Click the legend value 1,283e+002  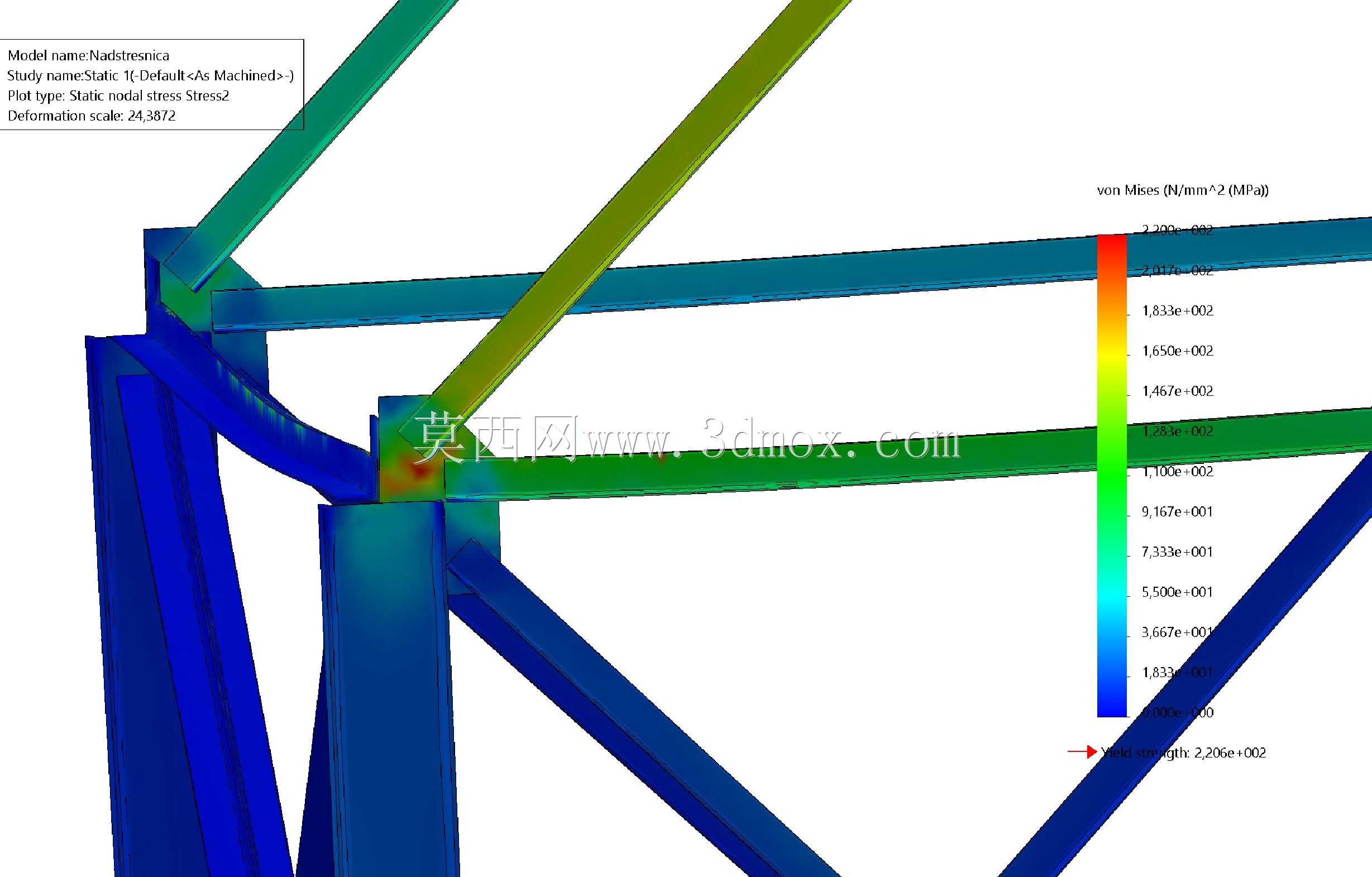click(1177, 431)
